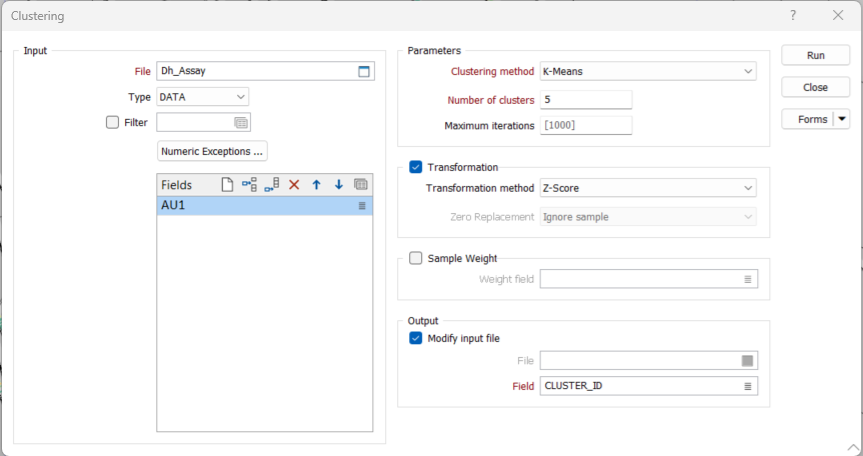The height and width of the screenshot is (456, 863).
Task: Open the Forms button dropdown arrow
Action: pyautogui.click(x=842, y=119)
